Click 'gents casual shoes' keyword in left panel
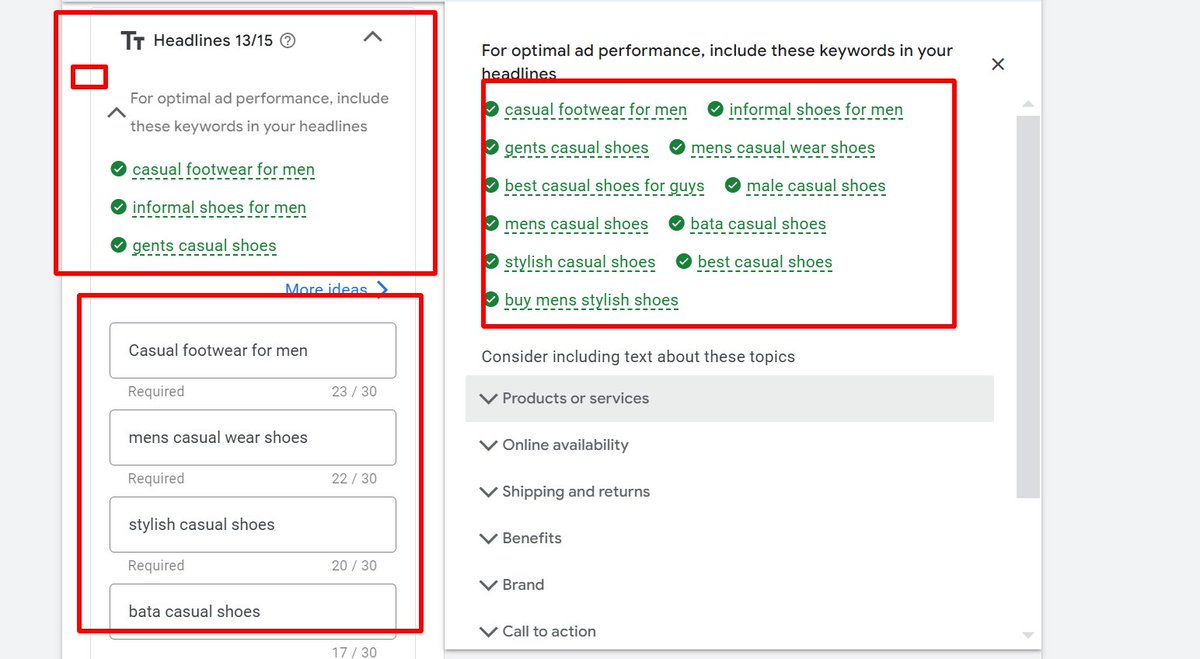This screenshot has height=659, width=1200. tap(204, 245)
